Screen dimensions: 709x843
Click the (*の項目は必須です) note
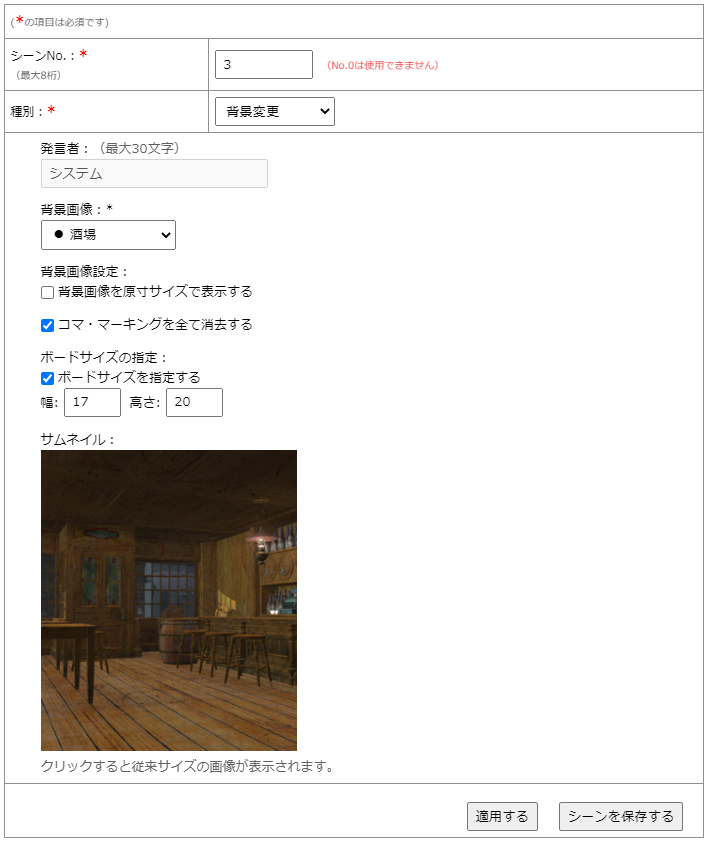[x=60, y=22]
